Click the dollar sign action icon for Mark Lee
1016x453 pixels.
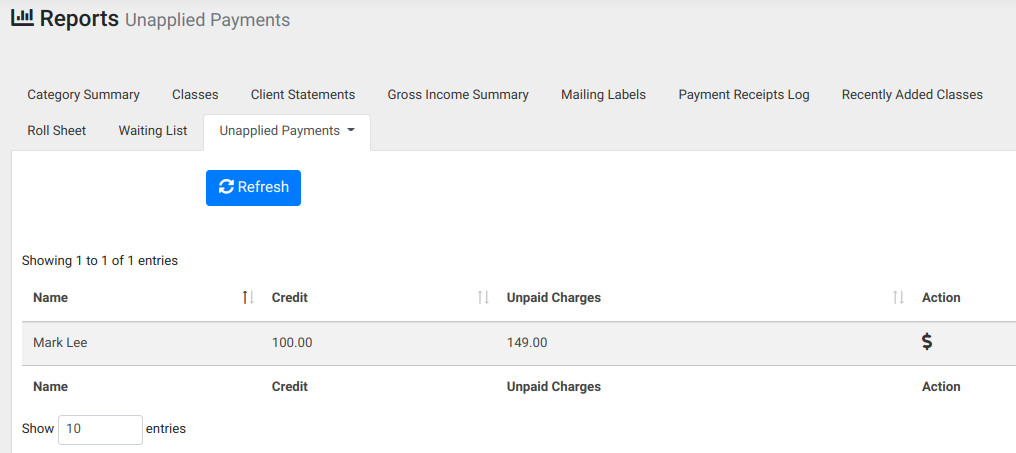click(927, 342)
